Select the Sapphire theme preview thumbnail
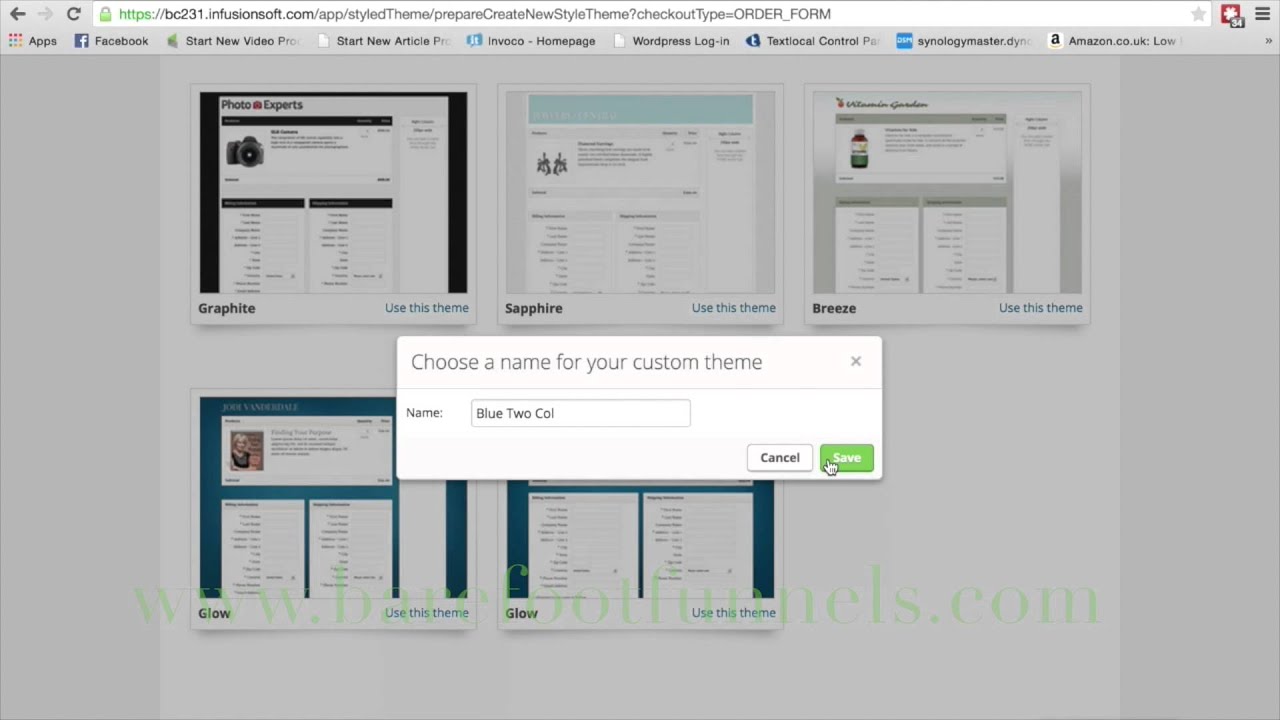The width and height of the screenshot is (1280, 720). [640, 193]
